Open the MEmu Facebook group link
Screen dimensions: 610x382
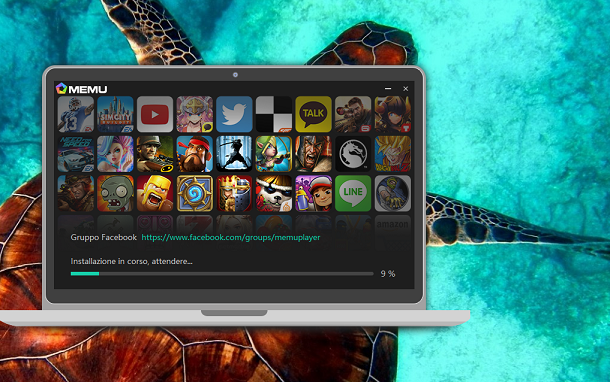pyautogui.click(x=231, y=237)
